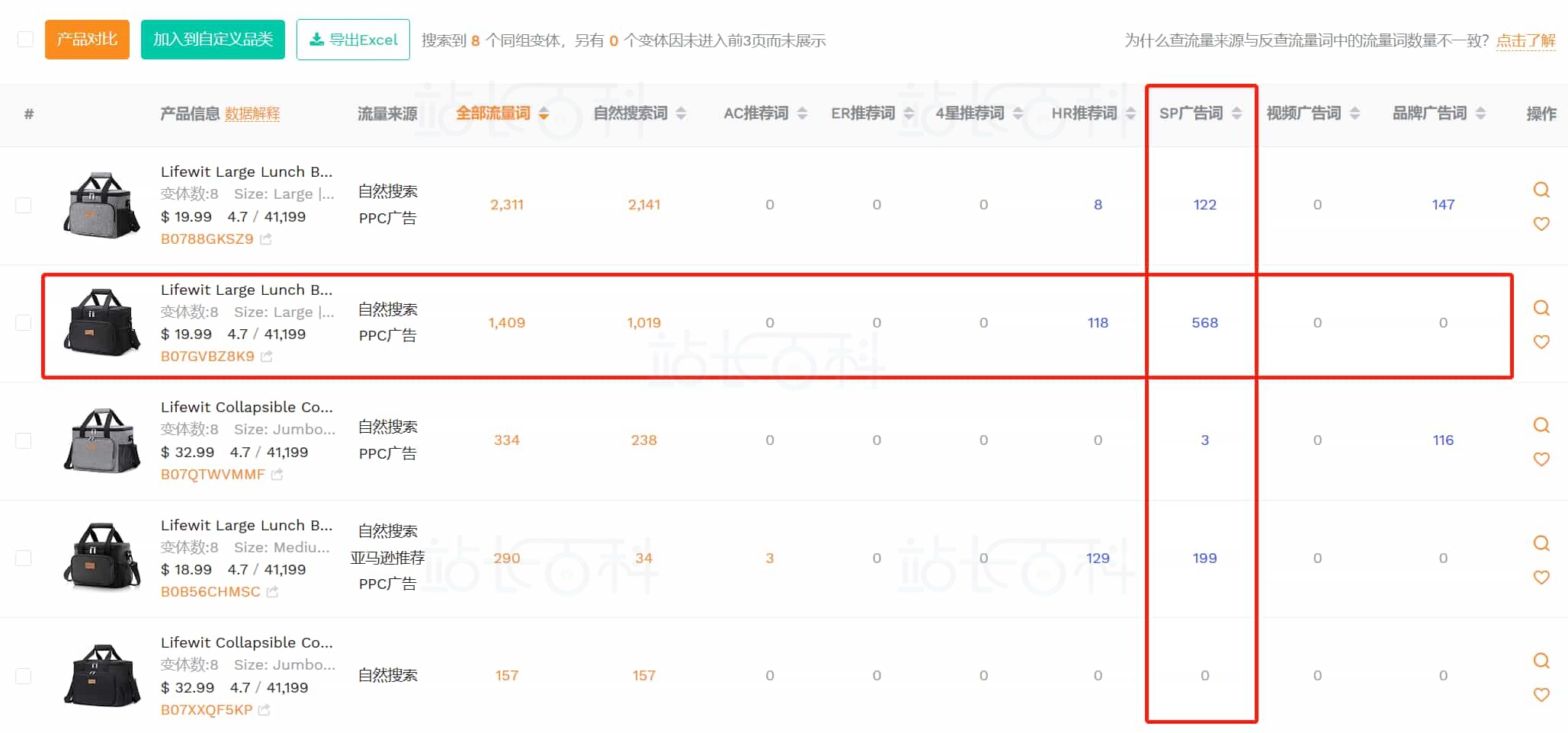The image size is (1568, 733).
Task: Sort by 全部流量词 column arrow
Action: tap(544, 114)
